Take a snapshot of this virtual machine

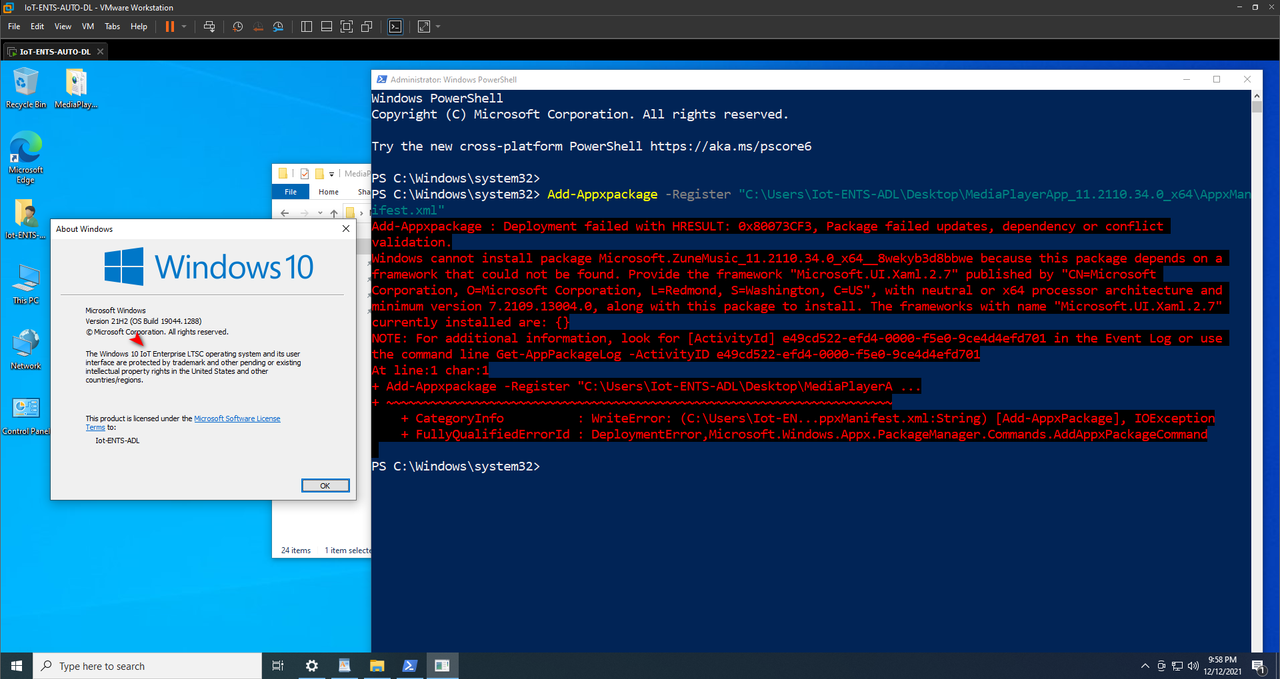click(237, 26)
